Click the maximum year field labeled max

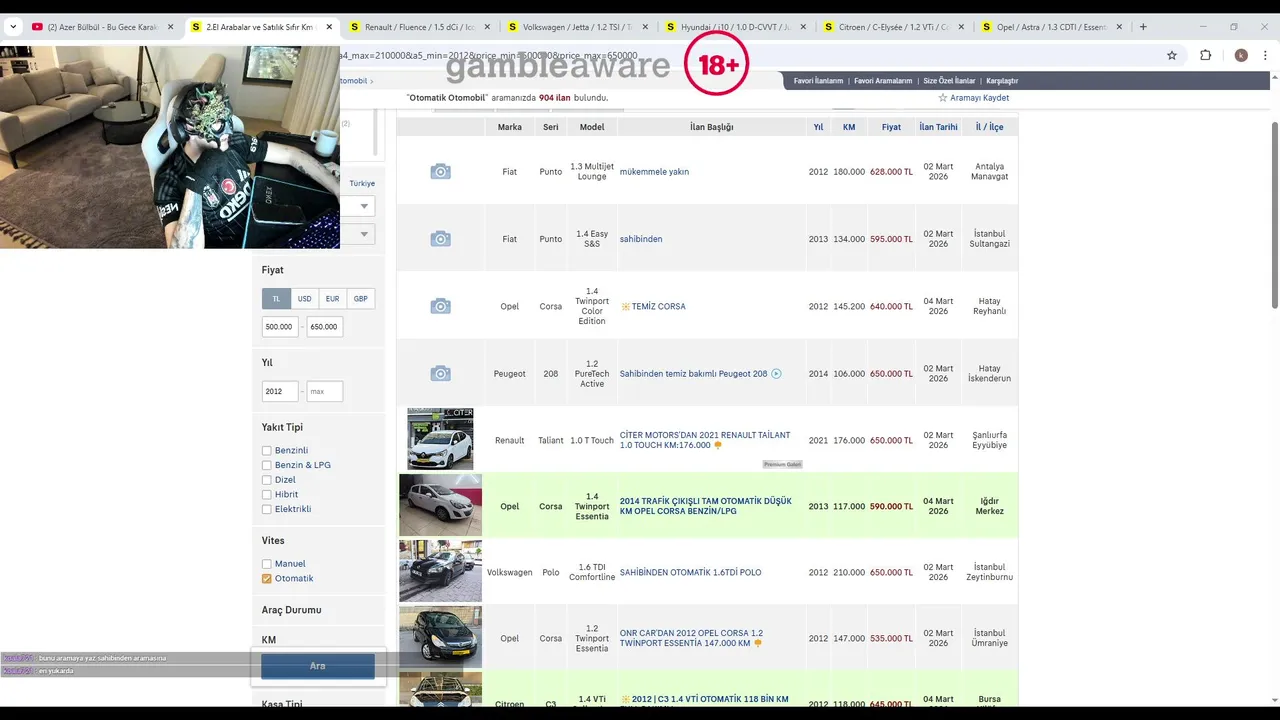[x=324, y=392]
